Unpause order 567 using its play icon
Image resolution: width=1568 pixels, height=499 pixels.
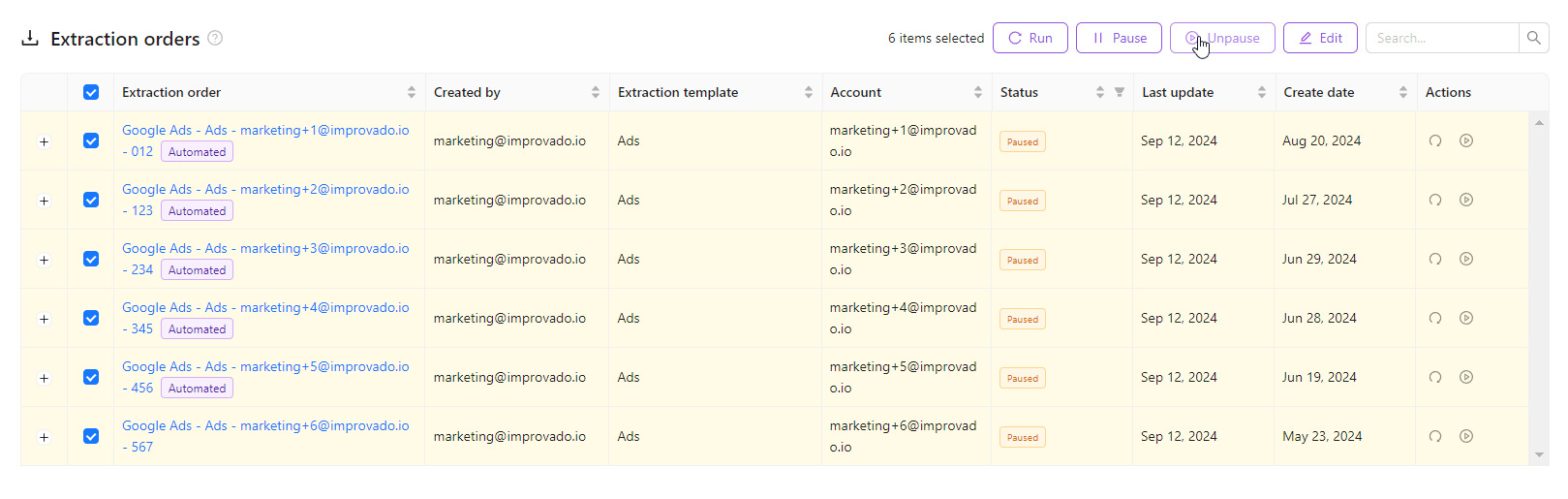tap(1466, 436)
